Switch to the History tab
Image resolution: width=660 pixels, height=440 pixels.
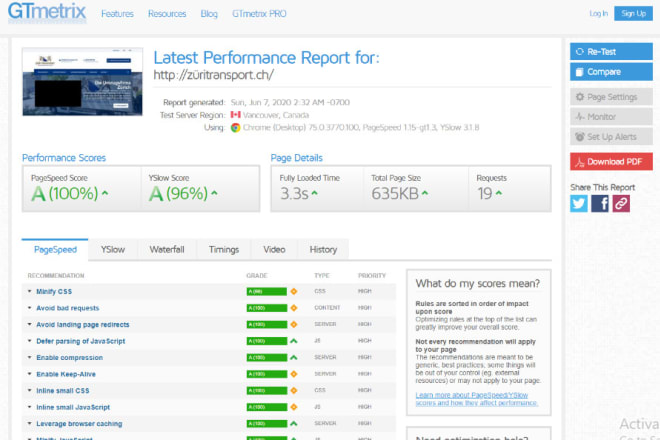tap(323, 250)
